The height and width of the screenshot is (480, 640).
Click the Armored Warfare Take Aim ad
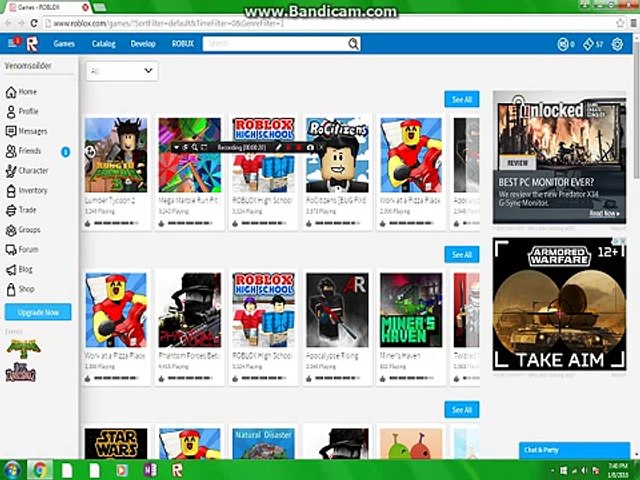click(559, 304)
